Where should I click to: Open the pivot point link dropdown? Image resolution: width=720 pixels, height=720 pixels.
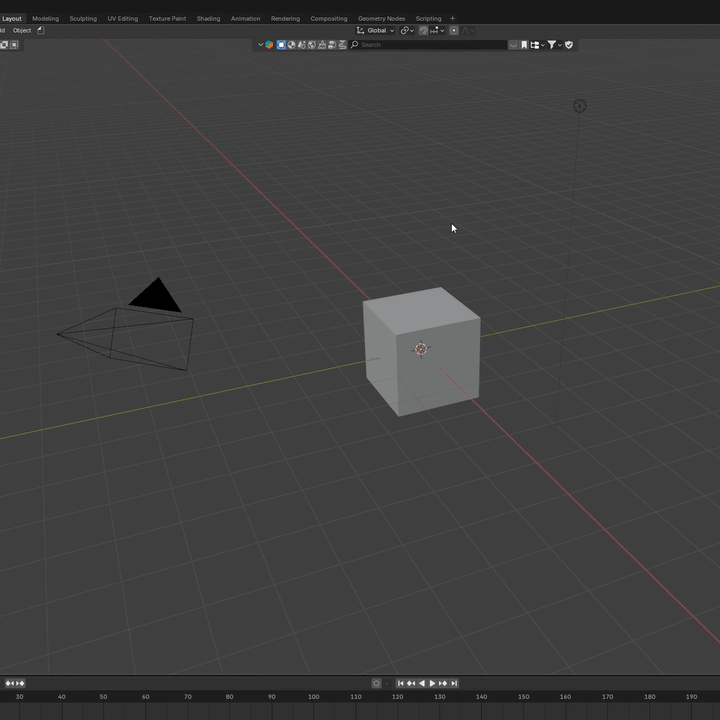[407, 30]
